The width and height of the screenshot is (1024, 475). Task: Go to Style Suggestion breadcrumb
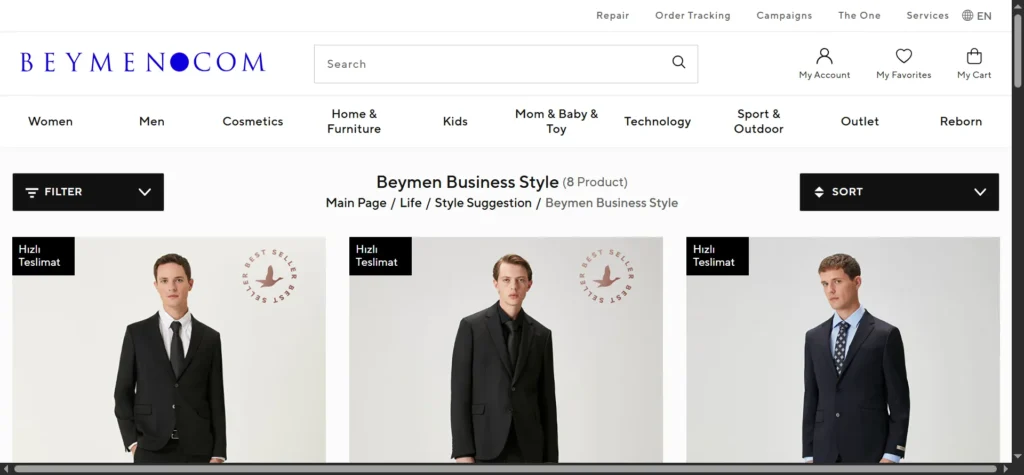click(x=483, y=203)
